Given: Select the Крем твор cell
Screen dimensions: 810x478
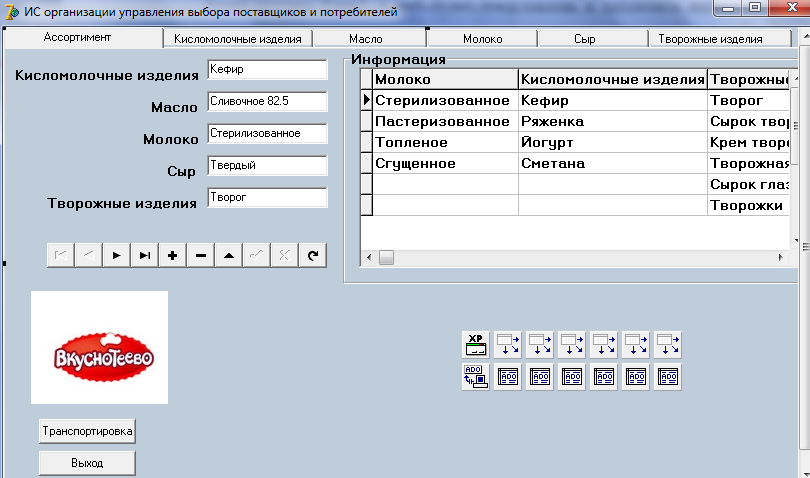Looking at the screenshot, I should pyautogui.click(x=749, y=143).
